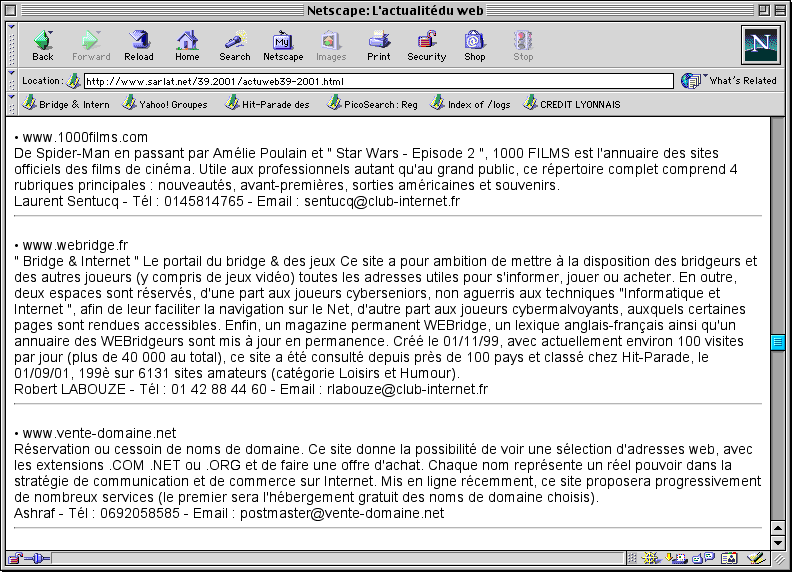Viewport: 792px width, 572px height.
Task: Open the Mail inbox component icon
Action: 676,558
